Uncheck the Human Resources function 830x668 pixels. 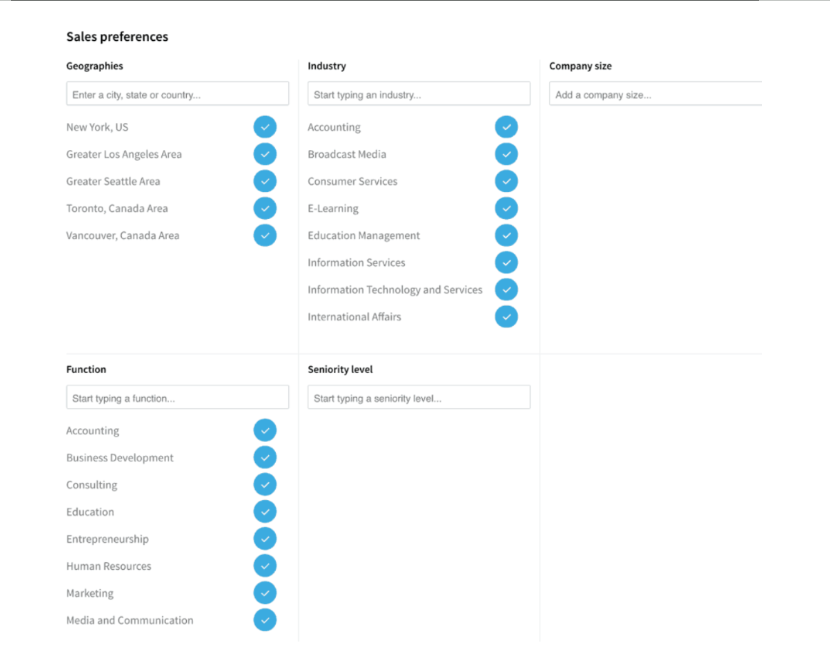(x=265, y=566)
